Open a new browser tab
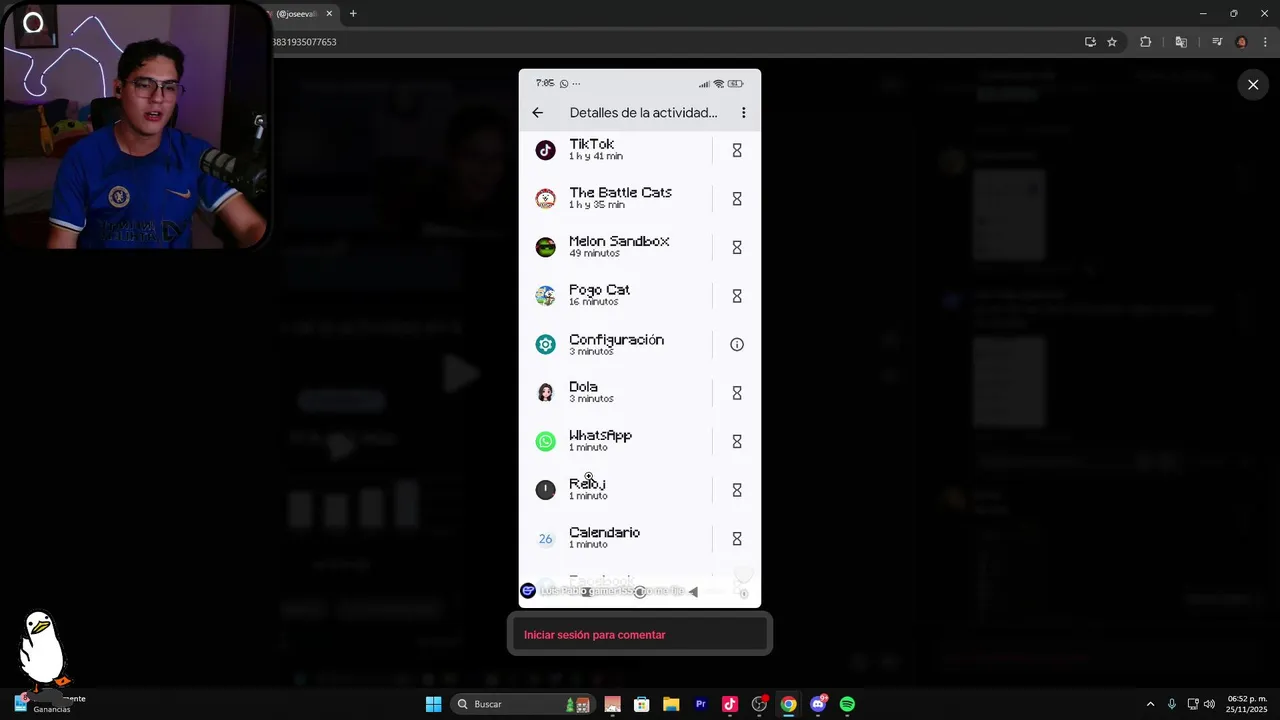Image resolution: width=1280 pixels, height=720 pixels. [353, 14]
